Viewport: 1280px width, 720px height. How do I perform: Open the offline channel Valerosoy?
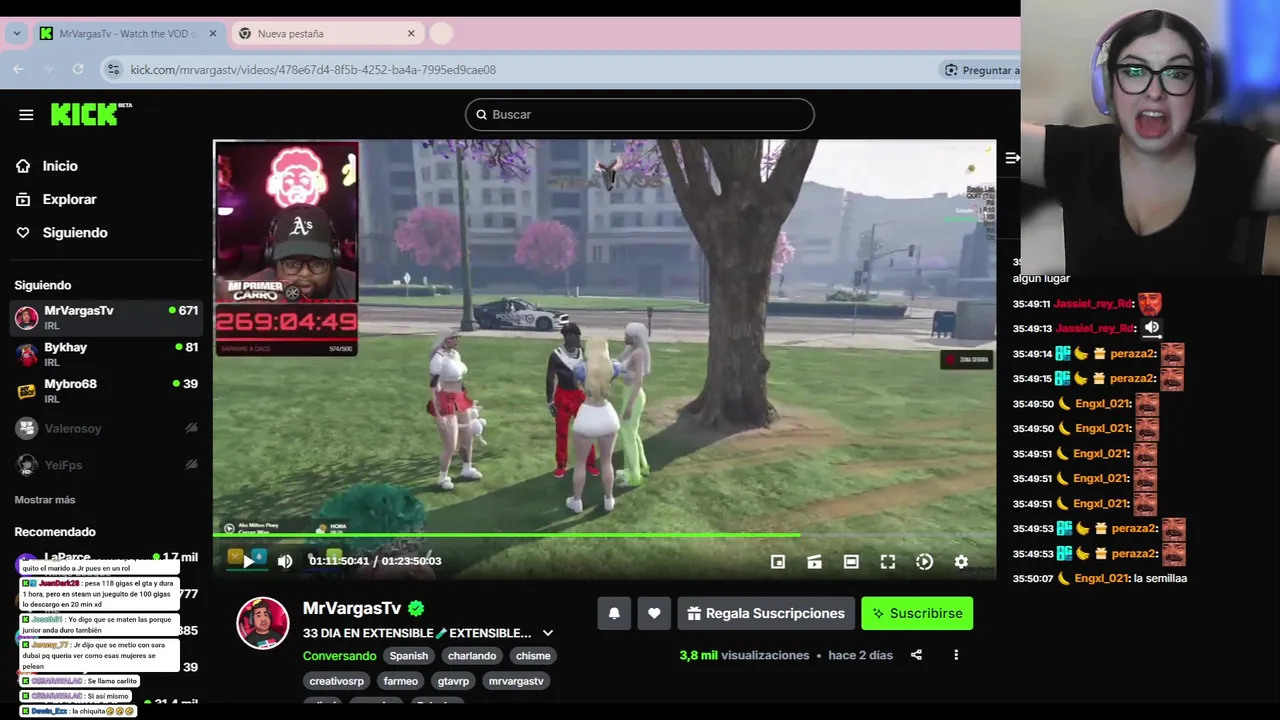click(106, 428)
